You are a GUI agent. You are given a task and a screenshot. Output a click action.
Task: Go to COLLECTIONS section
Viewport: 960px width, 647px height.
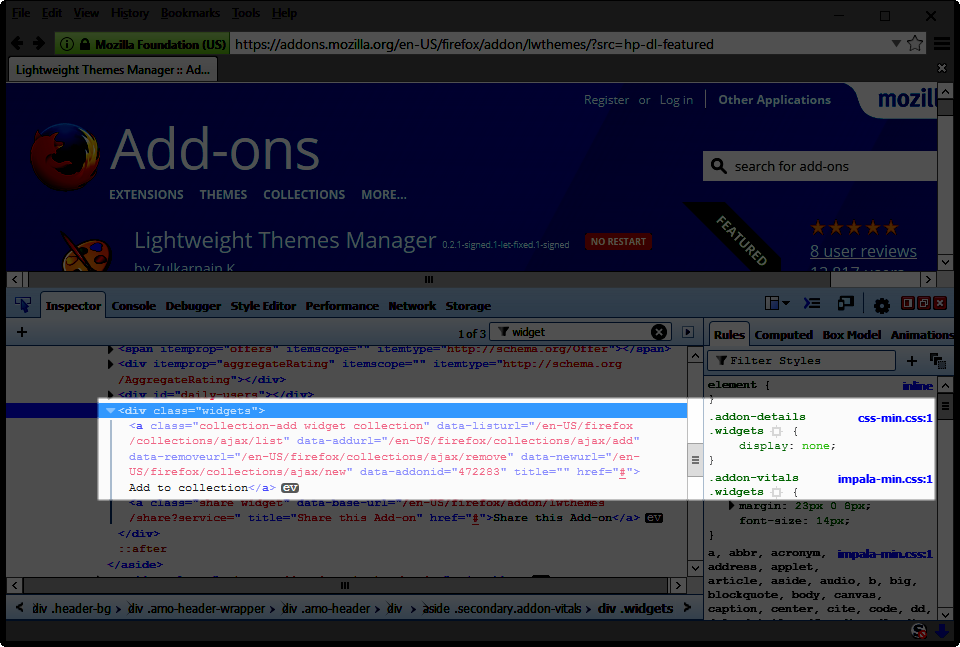point(304,195)
